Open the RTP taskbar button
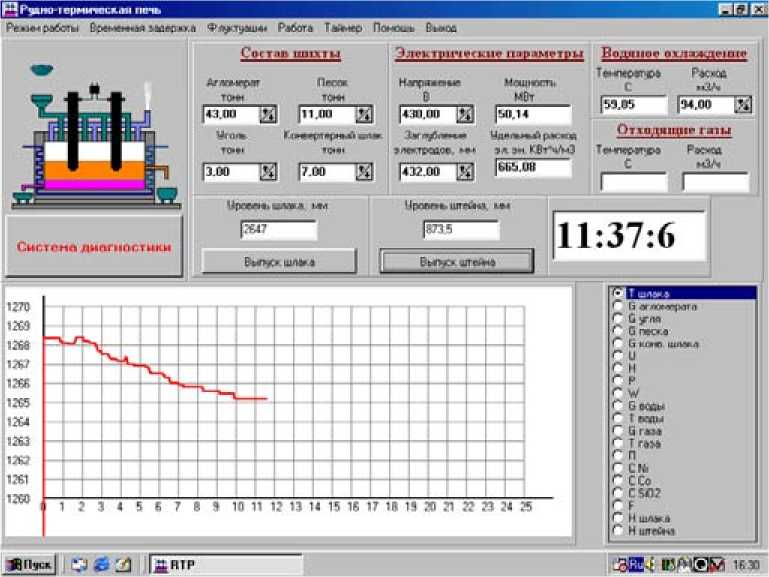Screen dimensions: 769x577 (x=225, y=564)
